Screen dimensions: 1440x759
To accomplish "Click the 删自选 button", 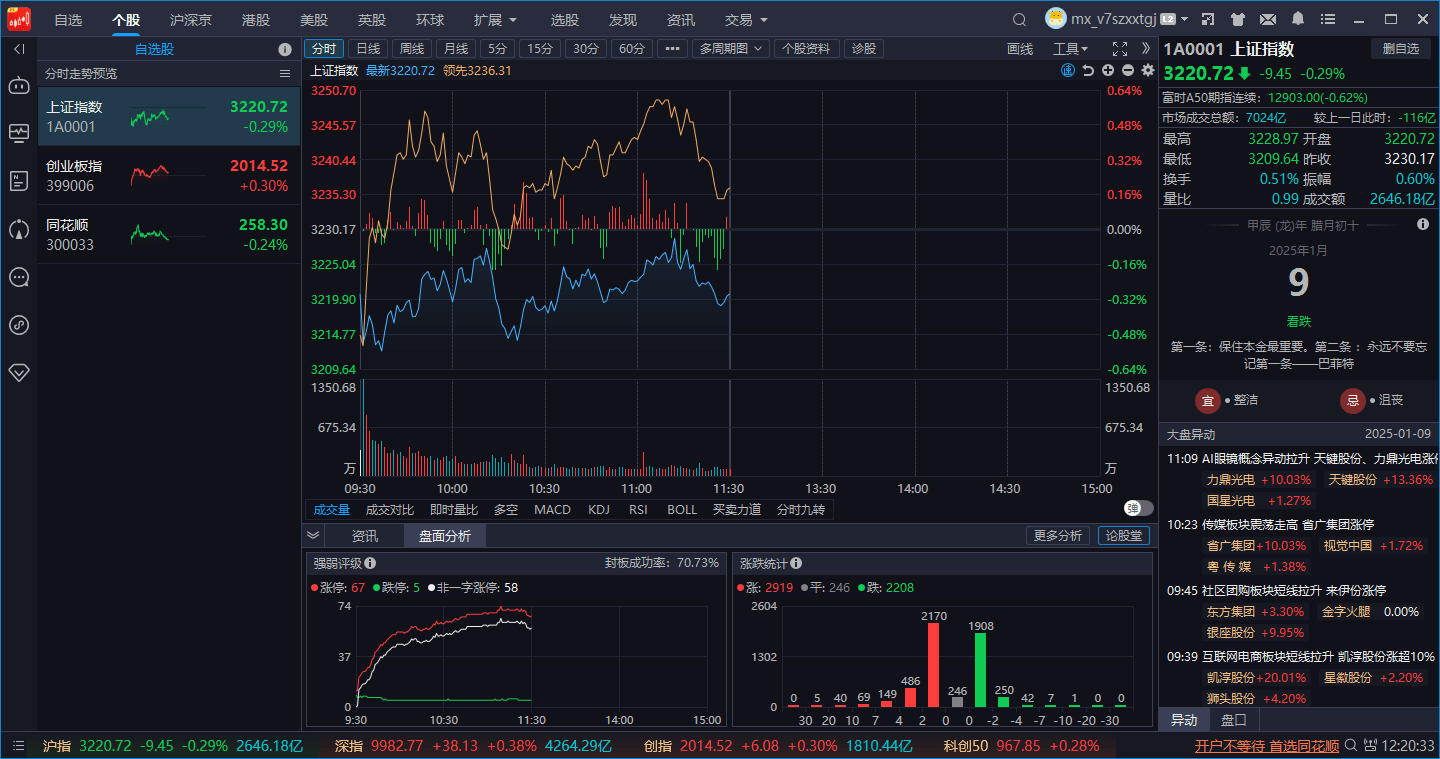I will coord(1400,48).
